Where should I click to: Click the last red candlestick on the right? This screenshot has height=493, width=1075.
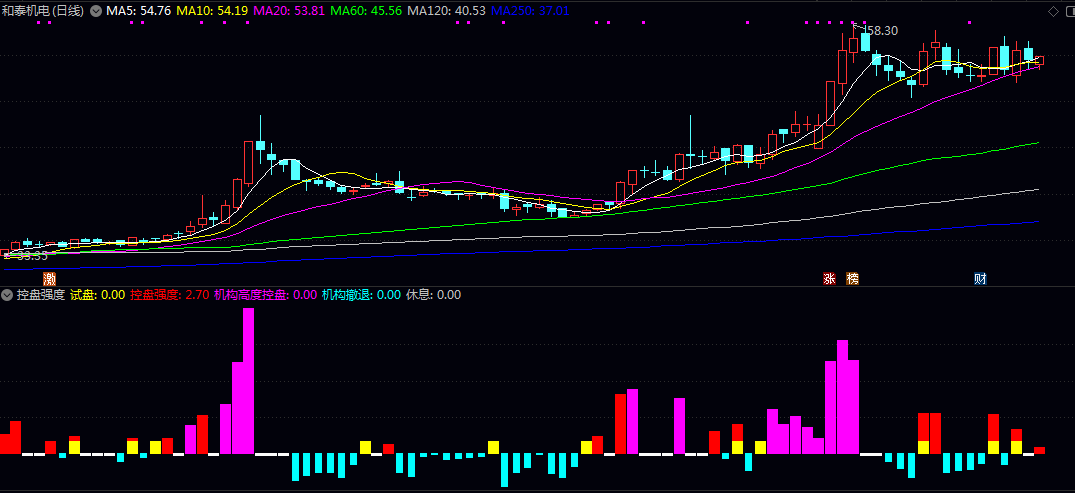[x=1039, y=60]
